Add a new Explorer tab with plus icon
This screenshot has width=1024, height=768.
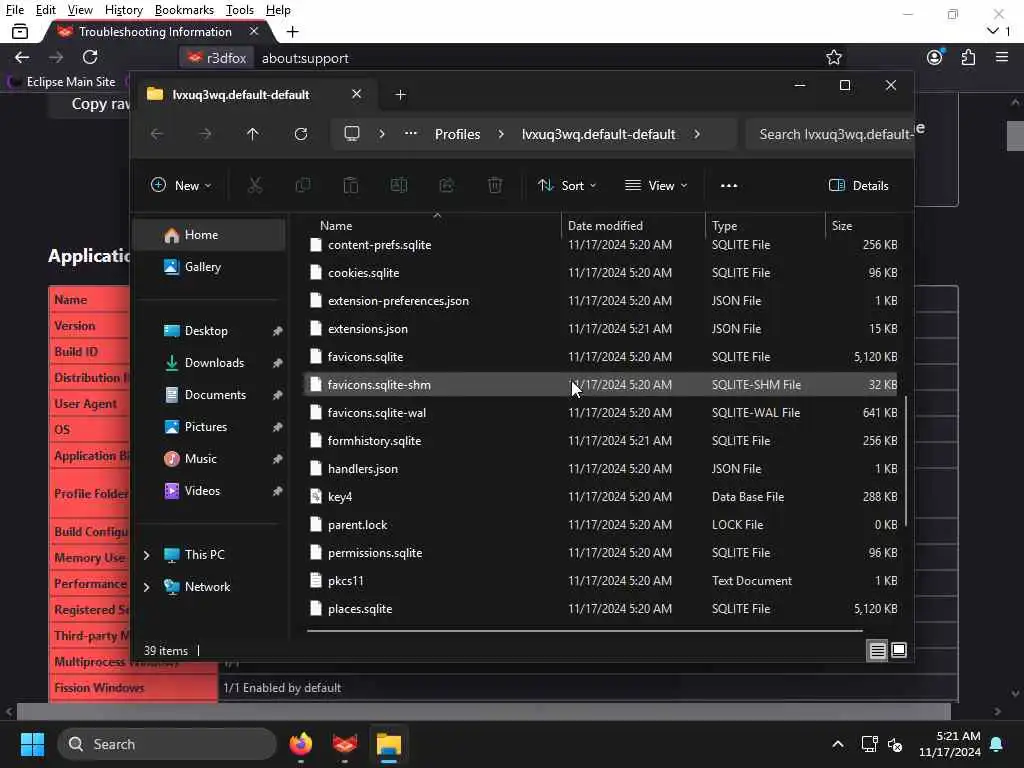coord(400,95)
